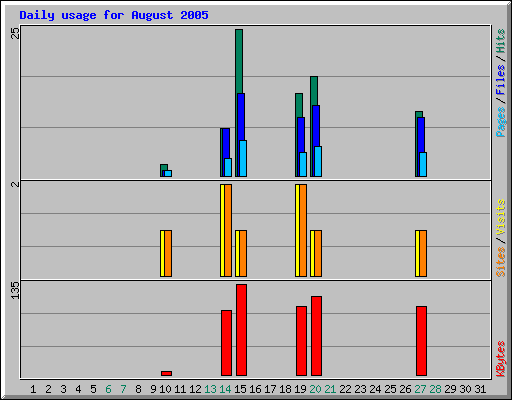Screen dimensions: 512x400
Task: Select the yellow Visits bar for day 14
Action: click(x=222, y=230)
